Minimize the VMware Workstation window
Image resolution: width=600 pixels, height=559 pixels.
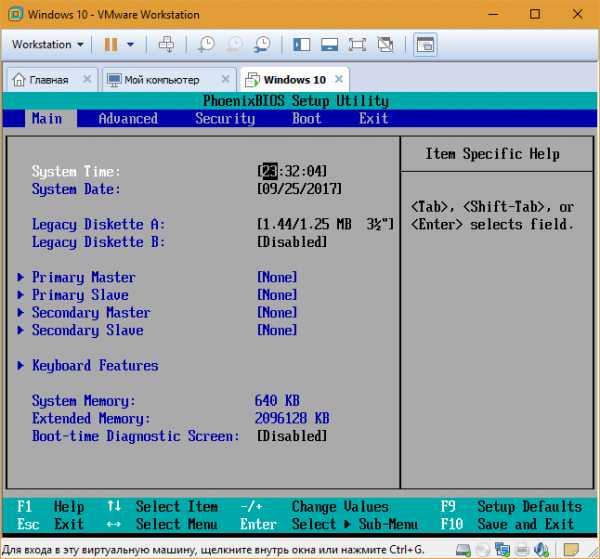coord(494,14)
